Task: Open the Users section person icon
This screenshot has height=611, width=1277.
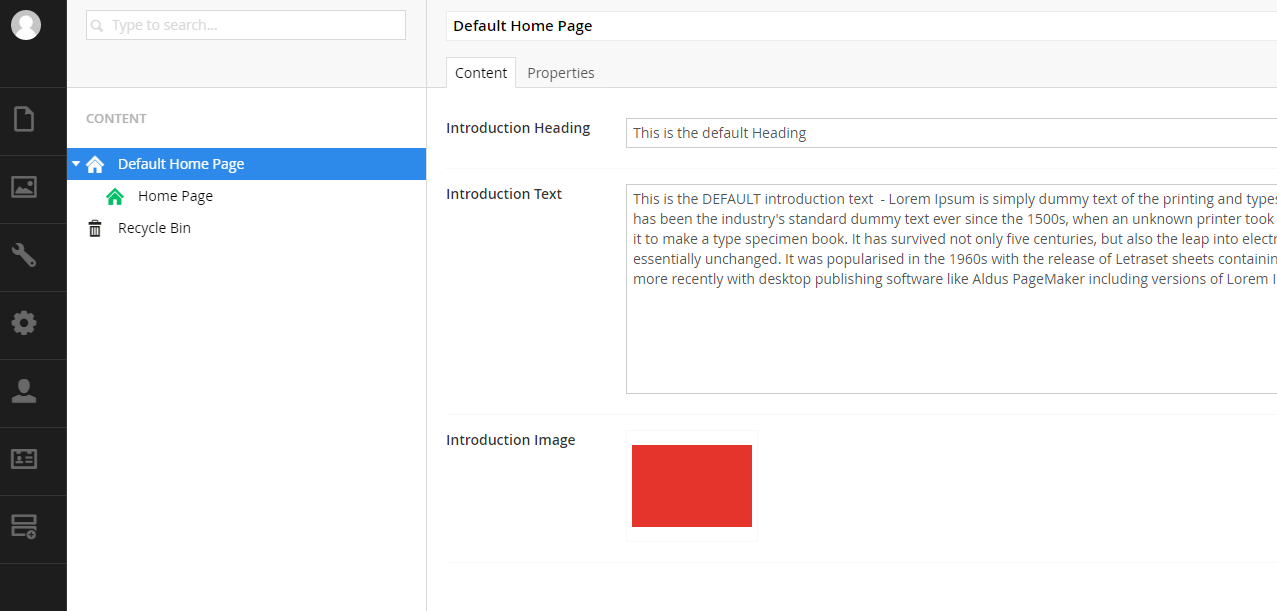Action: (24, 391)
